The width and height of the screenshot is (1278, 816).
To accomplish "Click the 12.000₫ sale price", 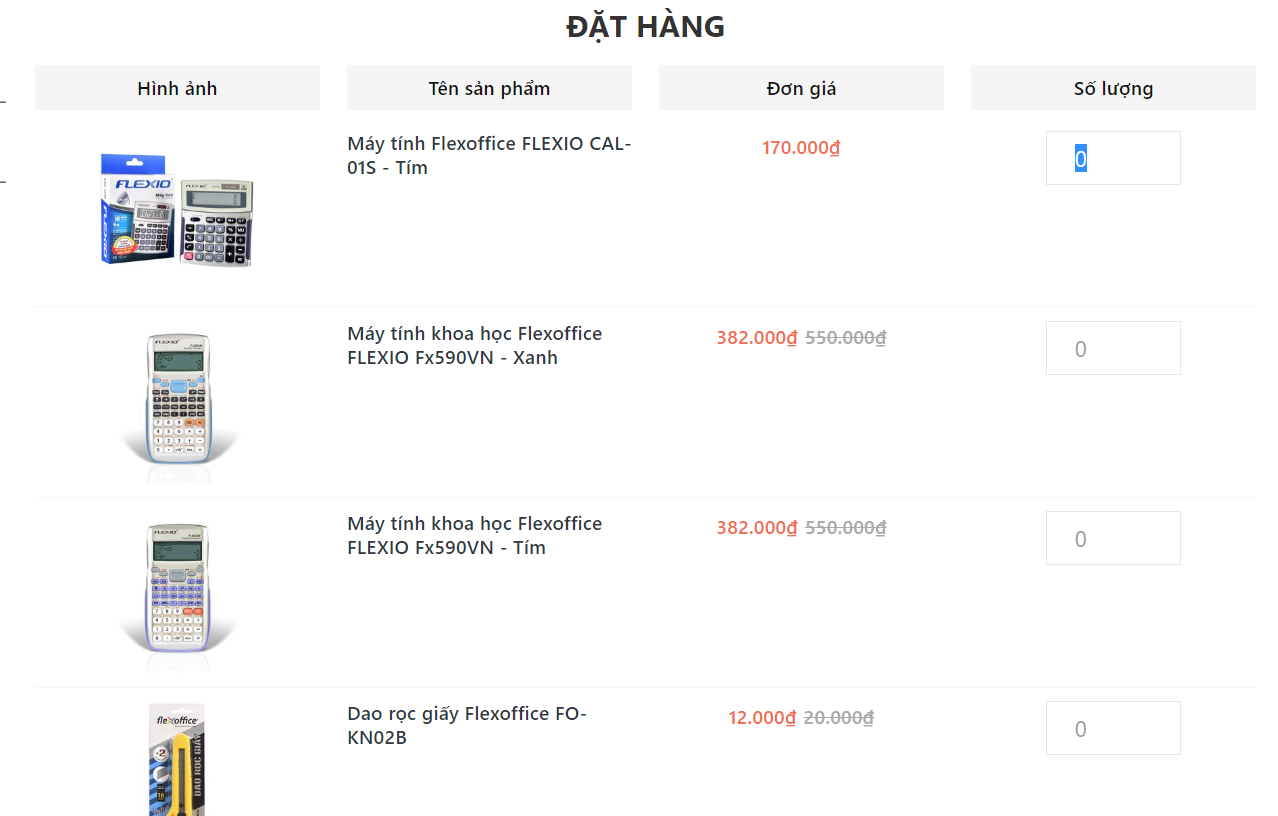I will tap(762, 718).
